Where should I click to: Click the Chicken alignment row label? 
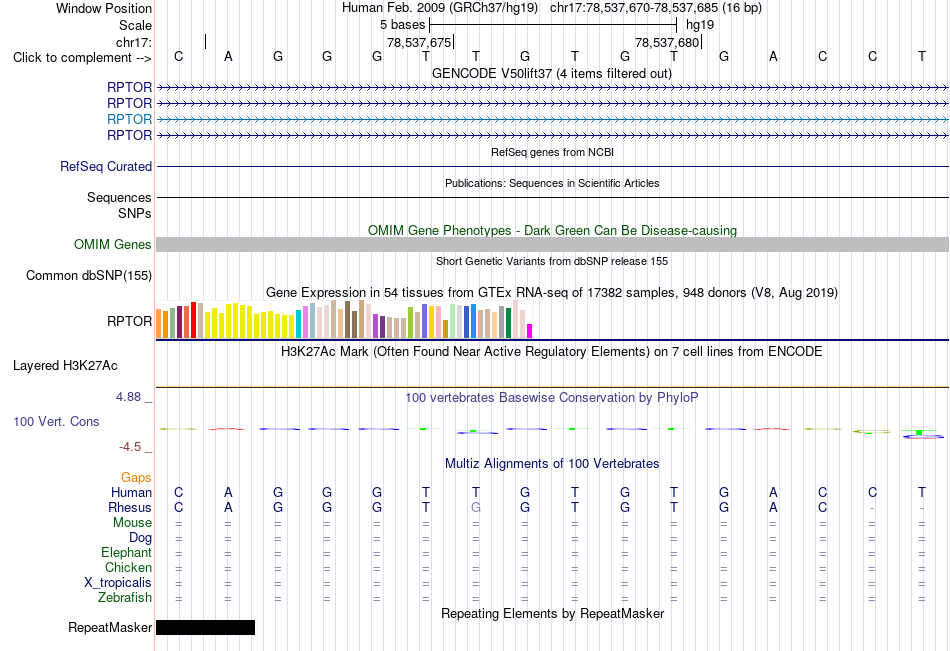pyautogui.click(x=128, y=567)
